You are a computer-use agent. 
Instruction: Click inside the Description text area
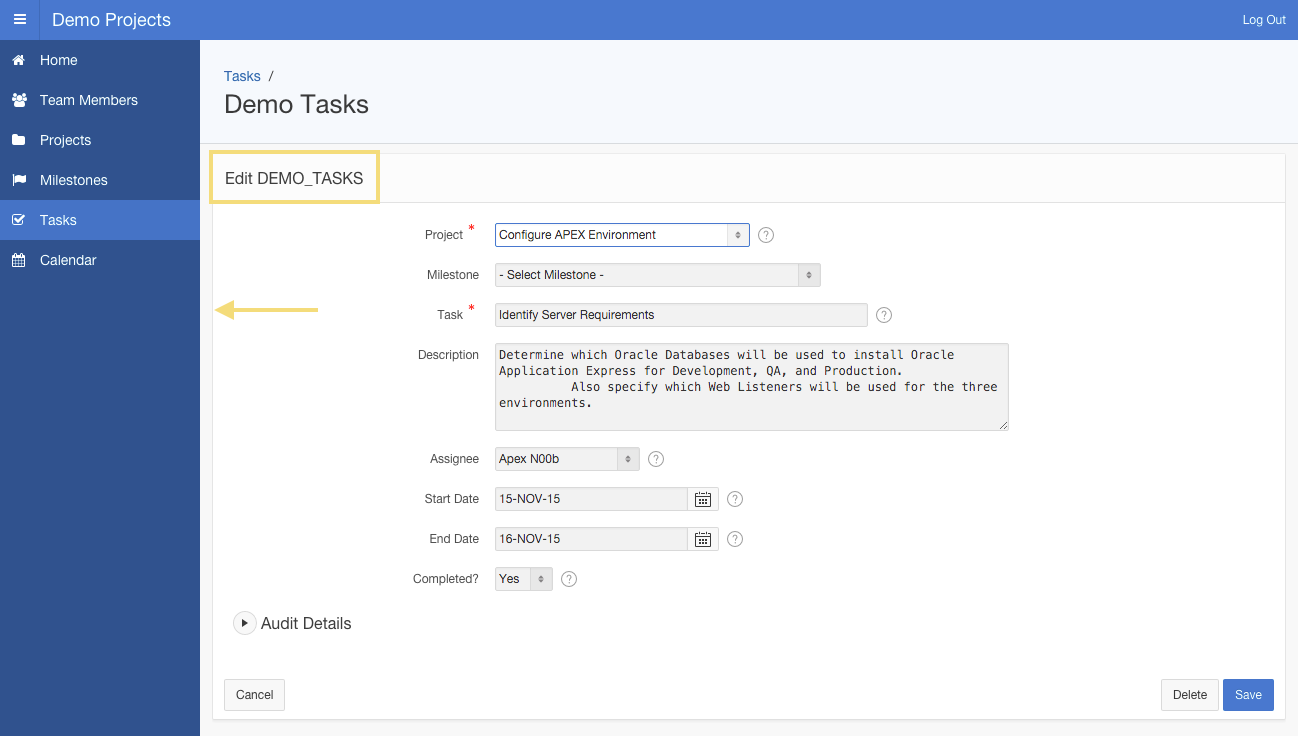pyautogui.click(x=750, y=386)
